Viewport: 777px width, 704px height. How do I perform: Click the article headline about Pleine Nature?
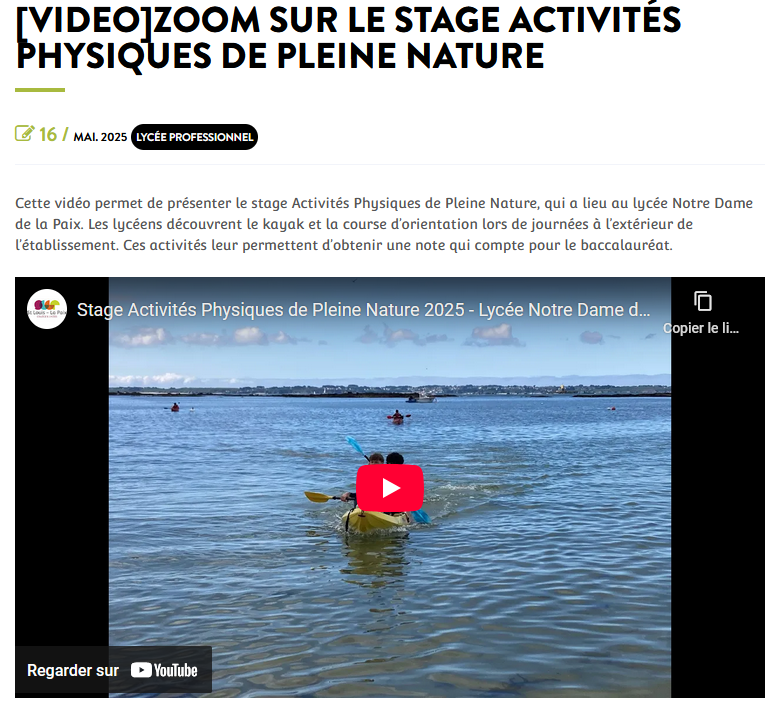[349, 38]
